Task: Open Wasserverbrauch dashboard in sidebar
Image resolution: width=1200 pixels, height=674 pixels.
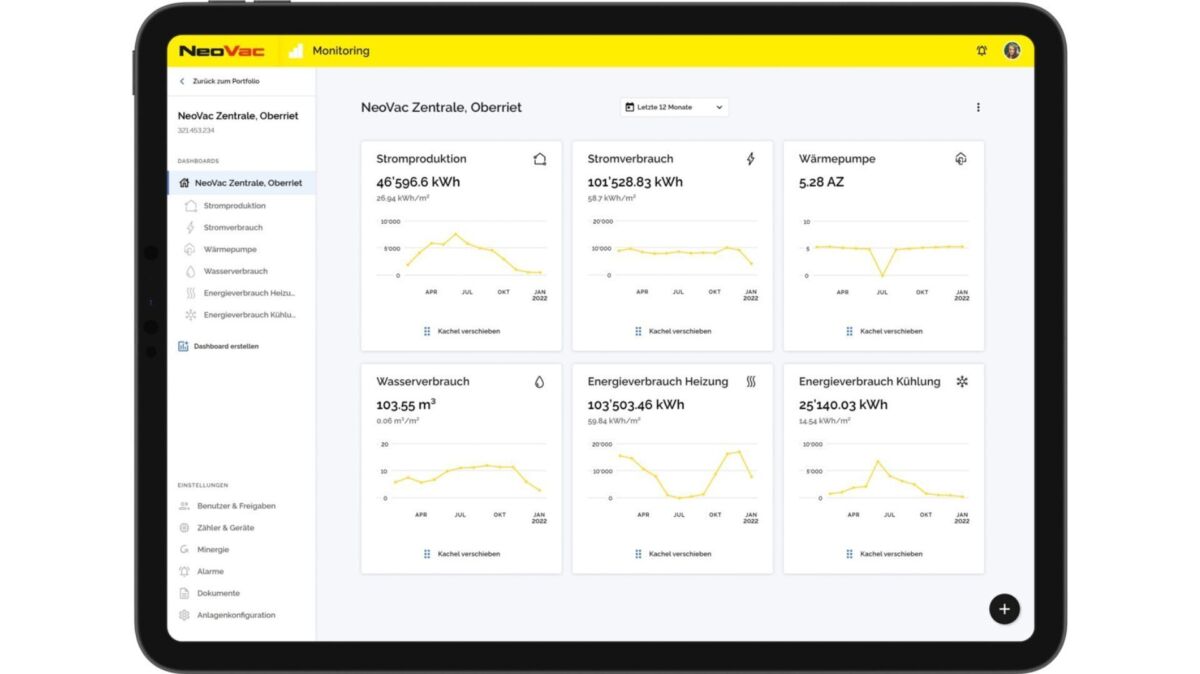Action: click(x=236, y=271)
